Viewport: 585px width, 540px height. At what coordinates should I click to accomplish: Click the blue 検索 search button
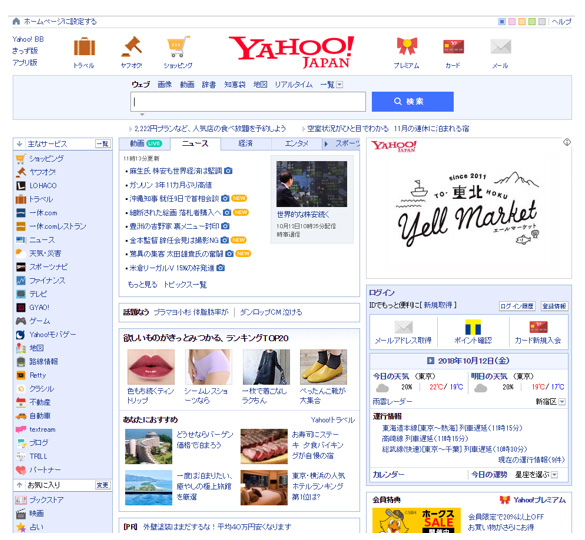(413, 102)
